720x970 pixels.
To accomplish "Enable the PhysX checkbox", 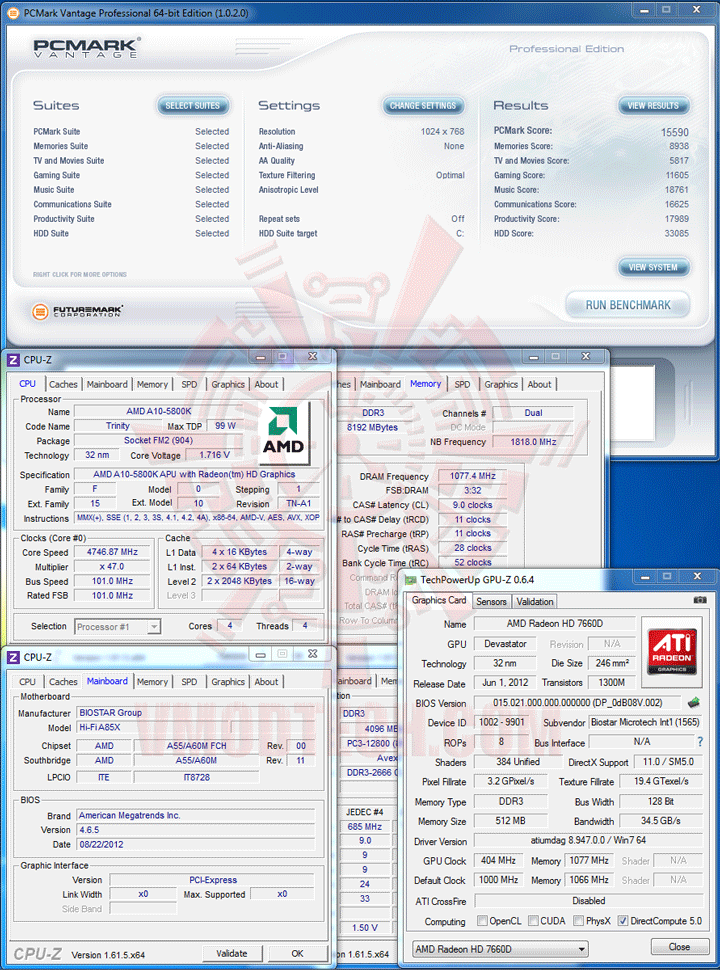I will coord(578,921).
